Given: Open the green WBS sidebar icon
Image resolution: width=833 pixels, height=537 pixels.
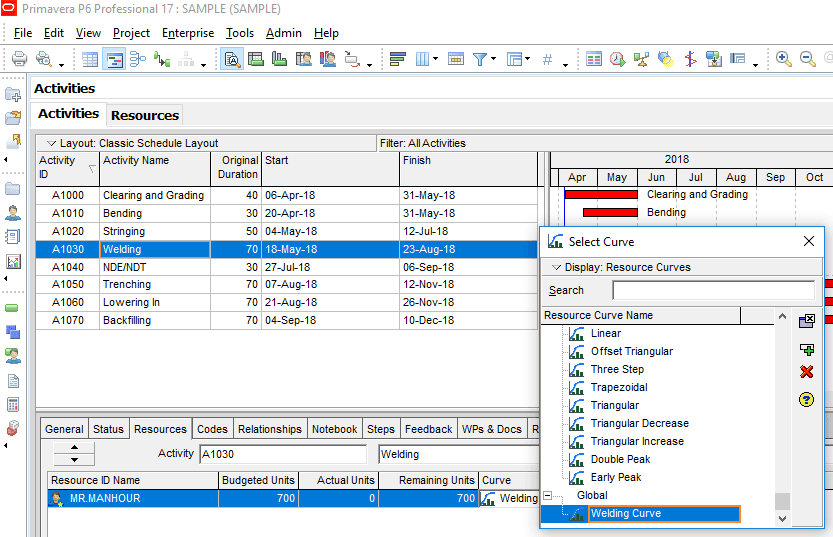Looking at the screenshot, I should (12, 308).
